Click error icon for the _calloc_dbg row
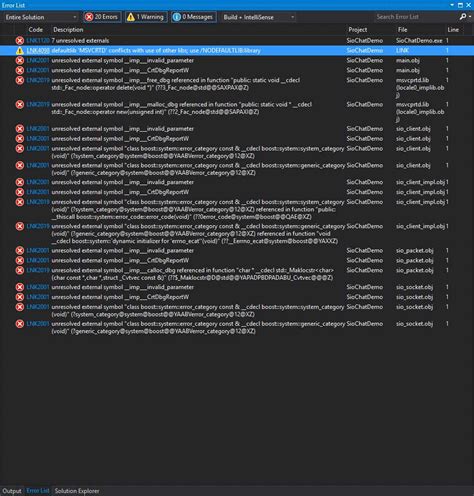Image resolution: width=474 pixels, height=496 pixels. [20, 270]
